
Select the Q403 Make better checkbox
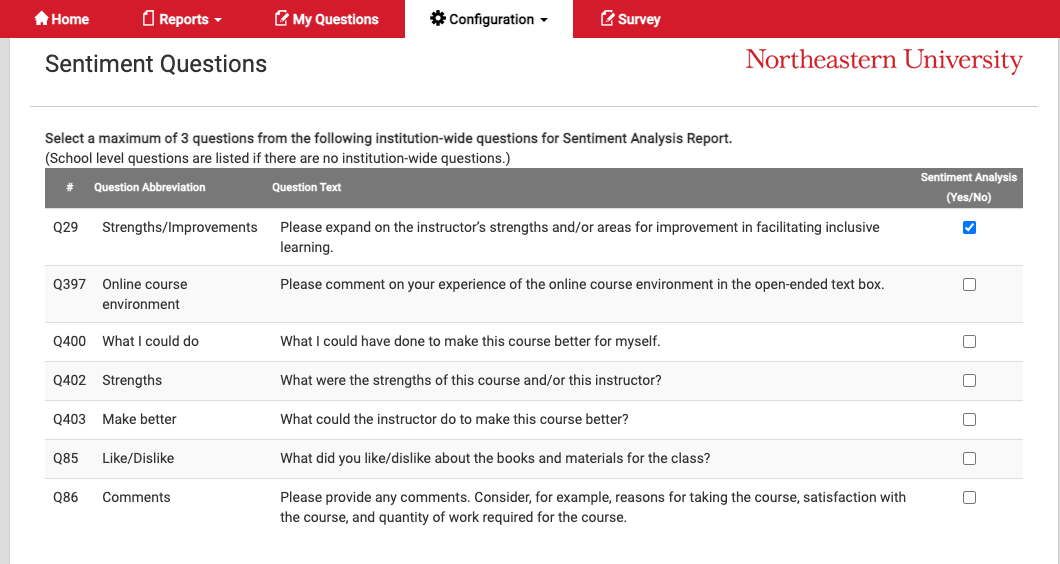click(x=969, y=419)
